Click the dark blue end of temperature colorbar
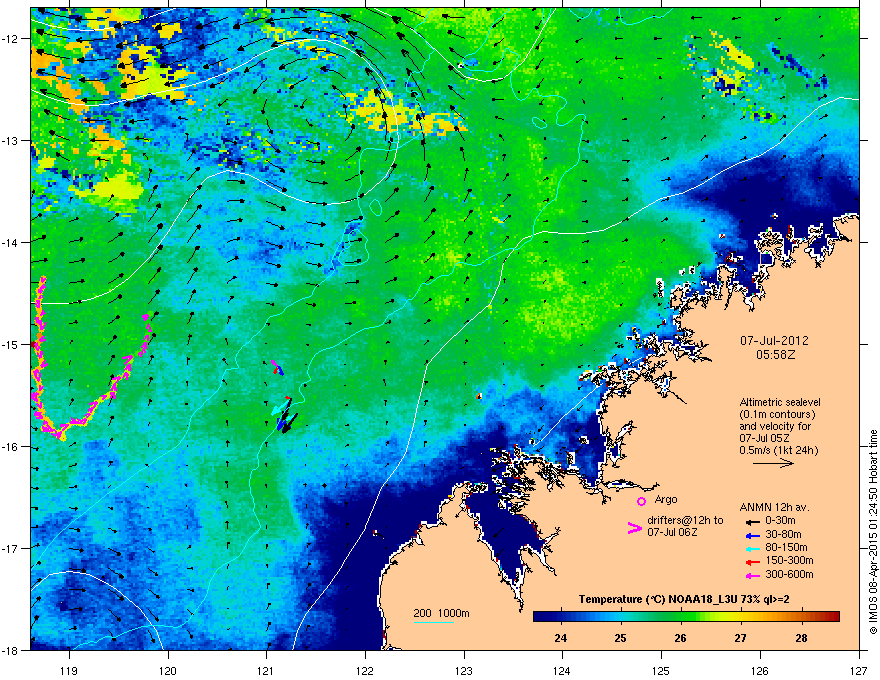 (x=540, y=617)
